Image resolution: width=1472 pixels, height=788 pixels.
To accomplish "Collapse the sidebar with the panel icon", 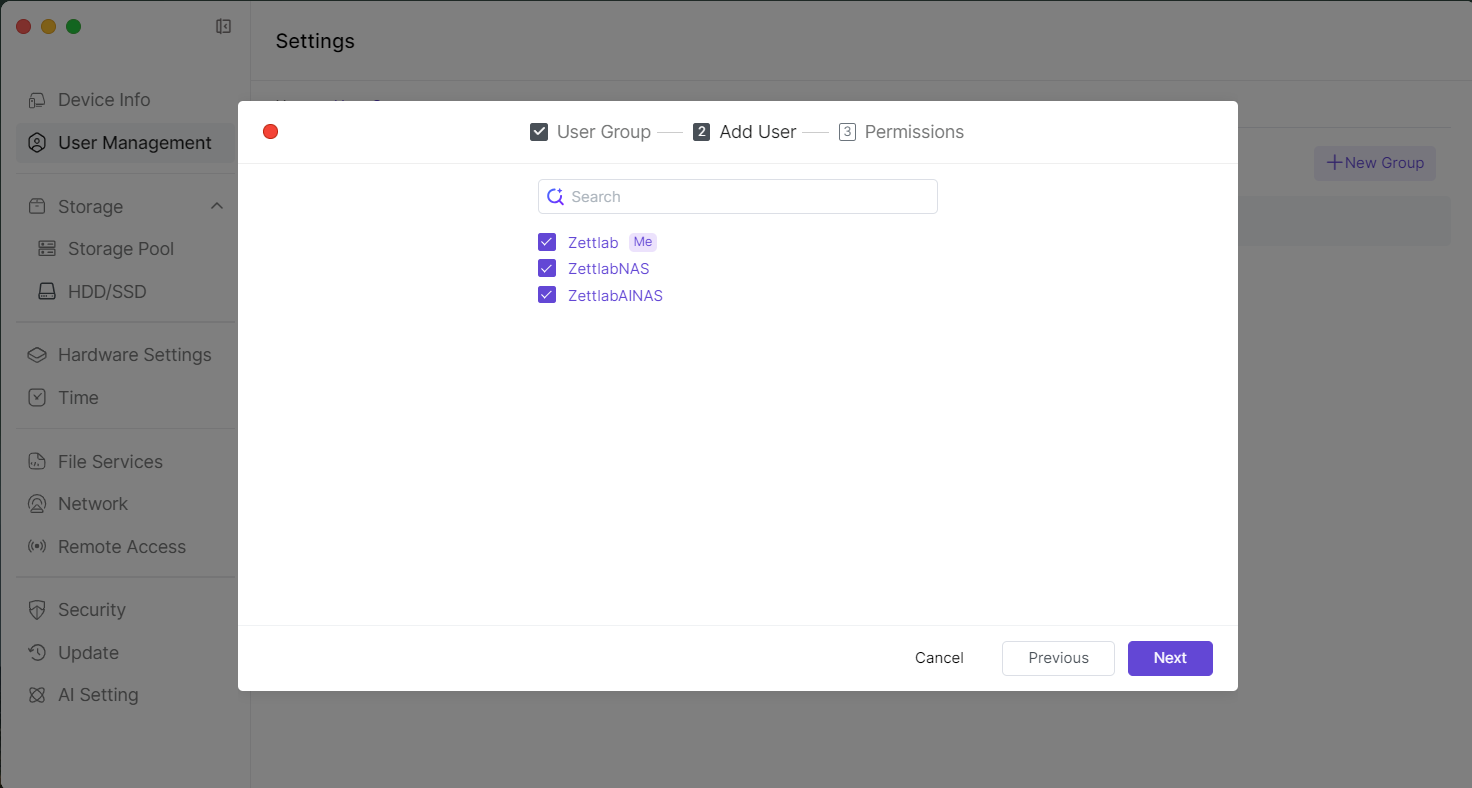I will [x=224, y=27].
